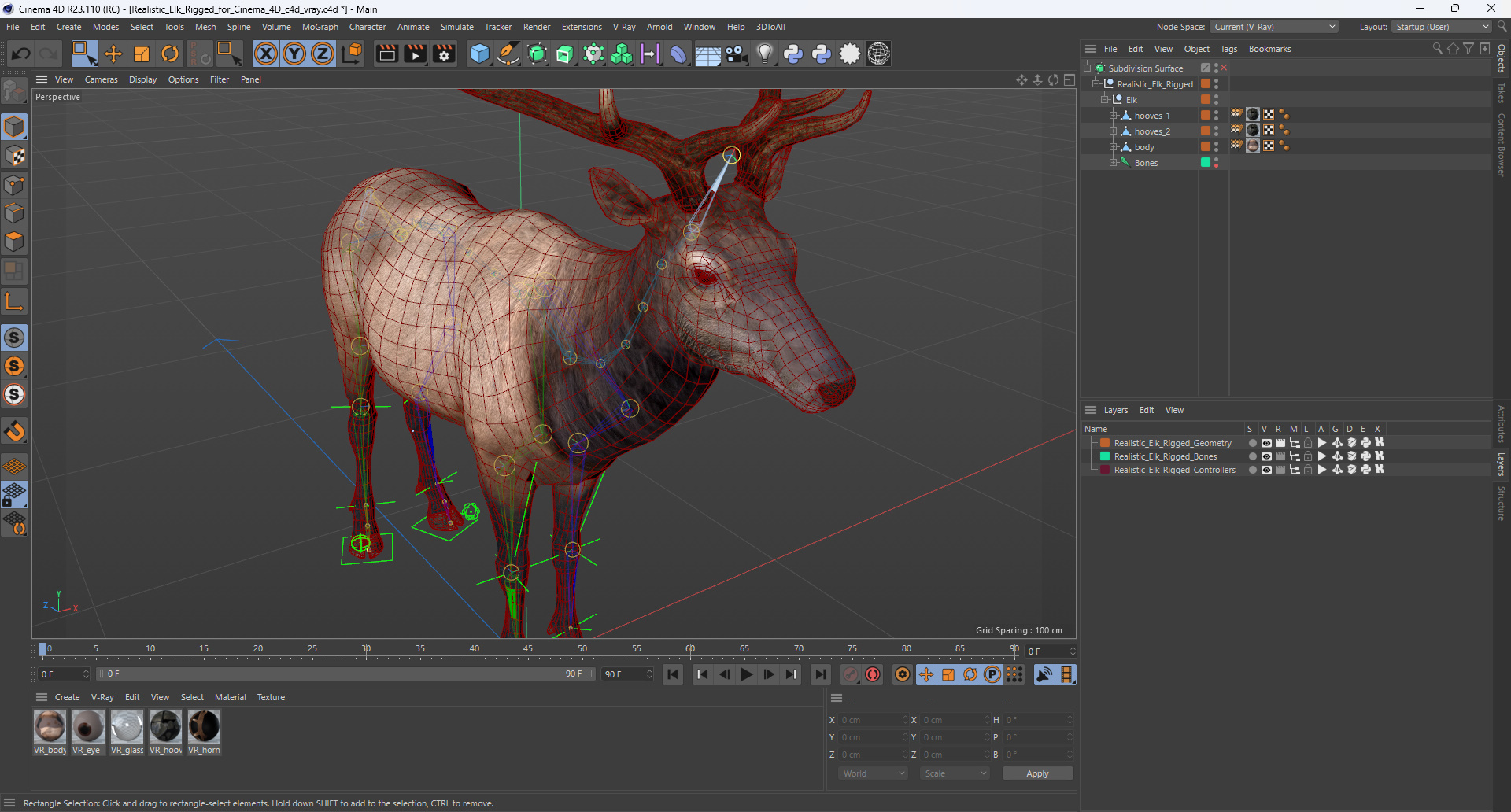Click the Play Forwards button

747,674
